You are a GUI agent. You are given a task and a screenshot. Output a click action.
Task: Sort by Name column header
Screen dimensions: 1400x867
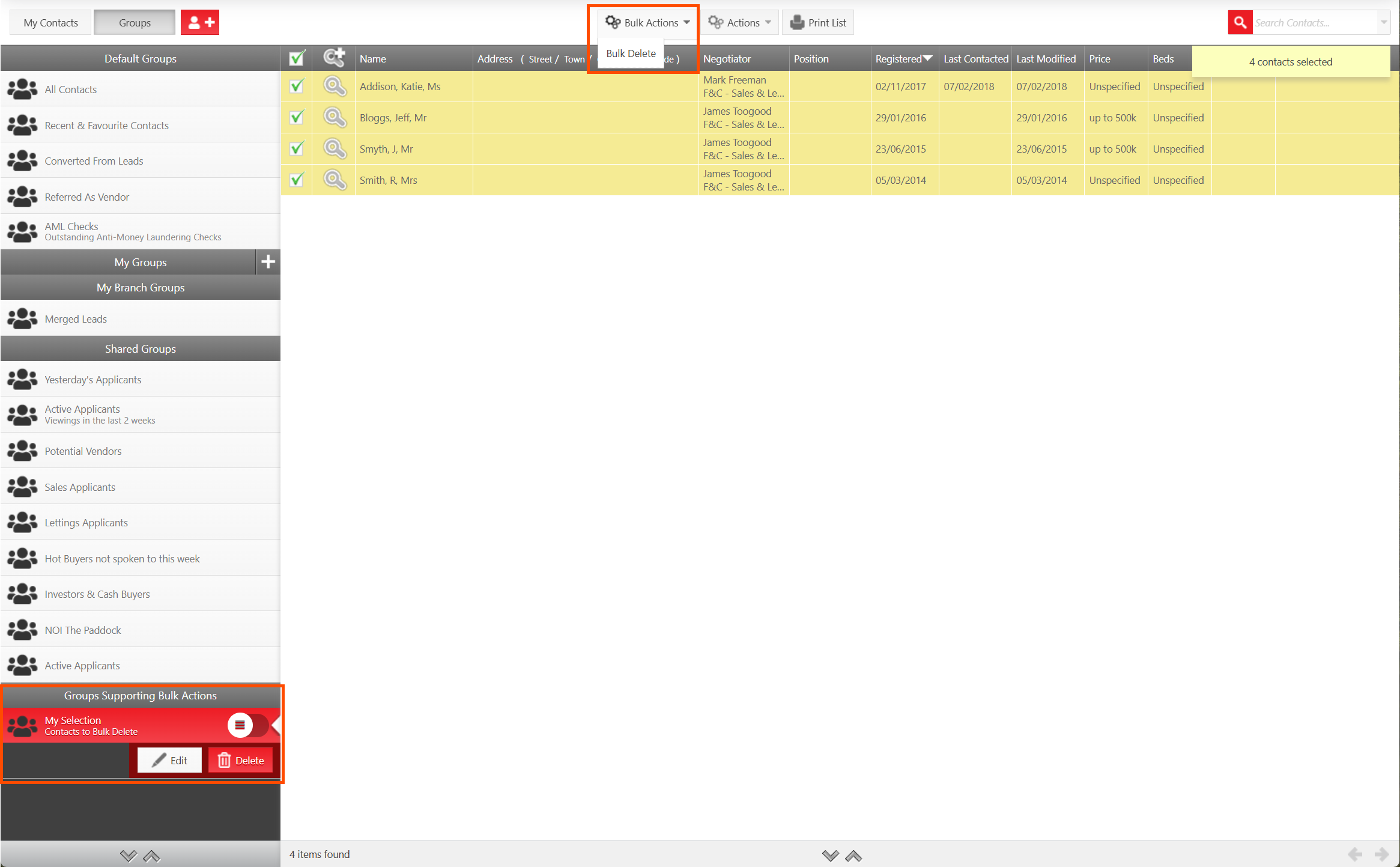pos(414,58)
